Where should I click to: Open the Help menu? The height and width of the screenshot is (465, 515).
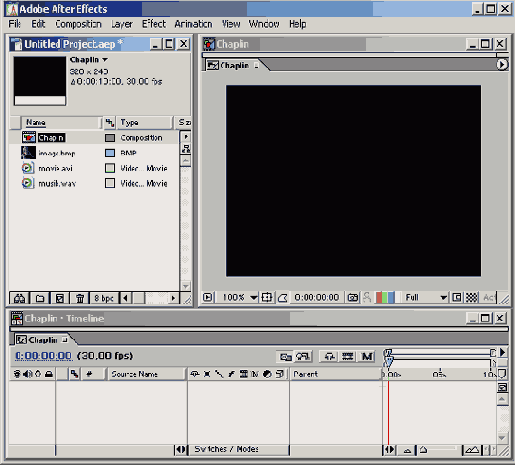click(x=298, y=24)
